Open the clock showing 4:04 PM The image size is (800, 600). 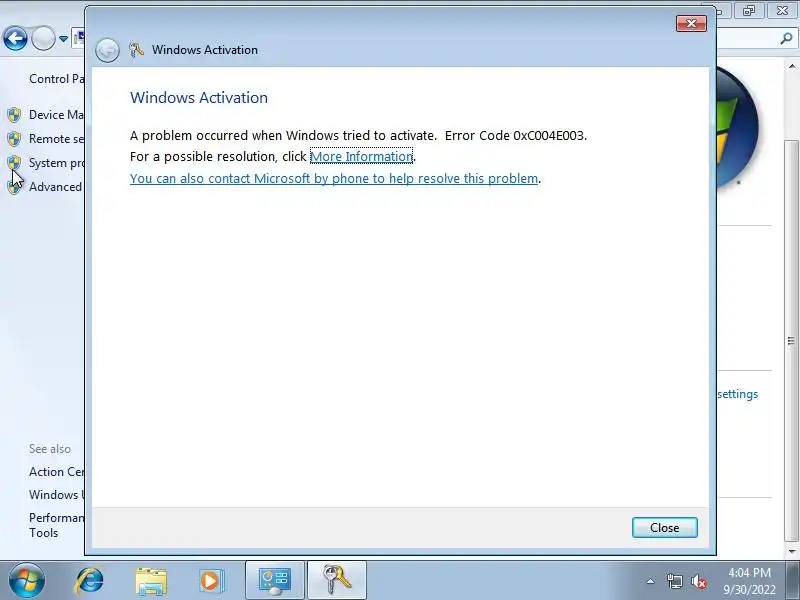tap(749, 581)
